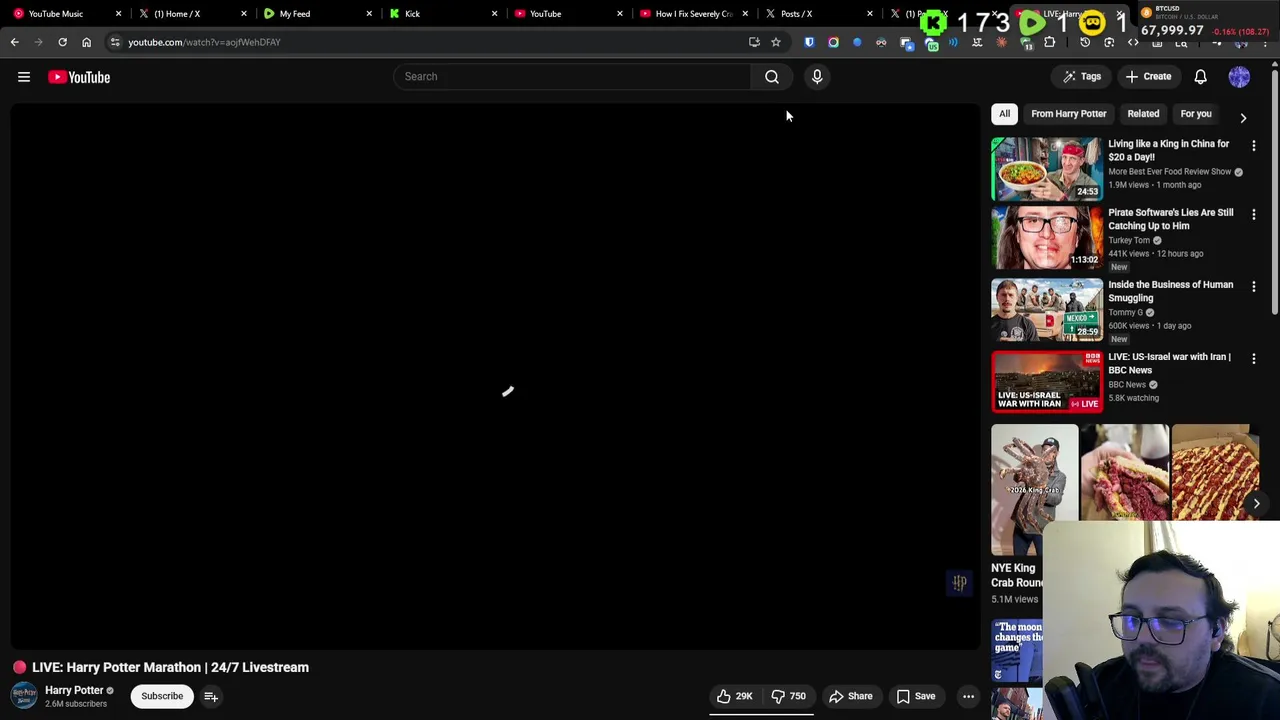The width and height of the screenshot is (1280, 720).
Task: Open LIVE: US-Israel war with Iran title
Action: click(1170, 363)
